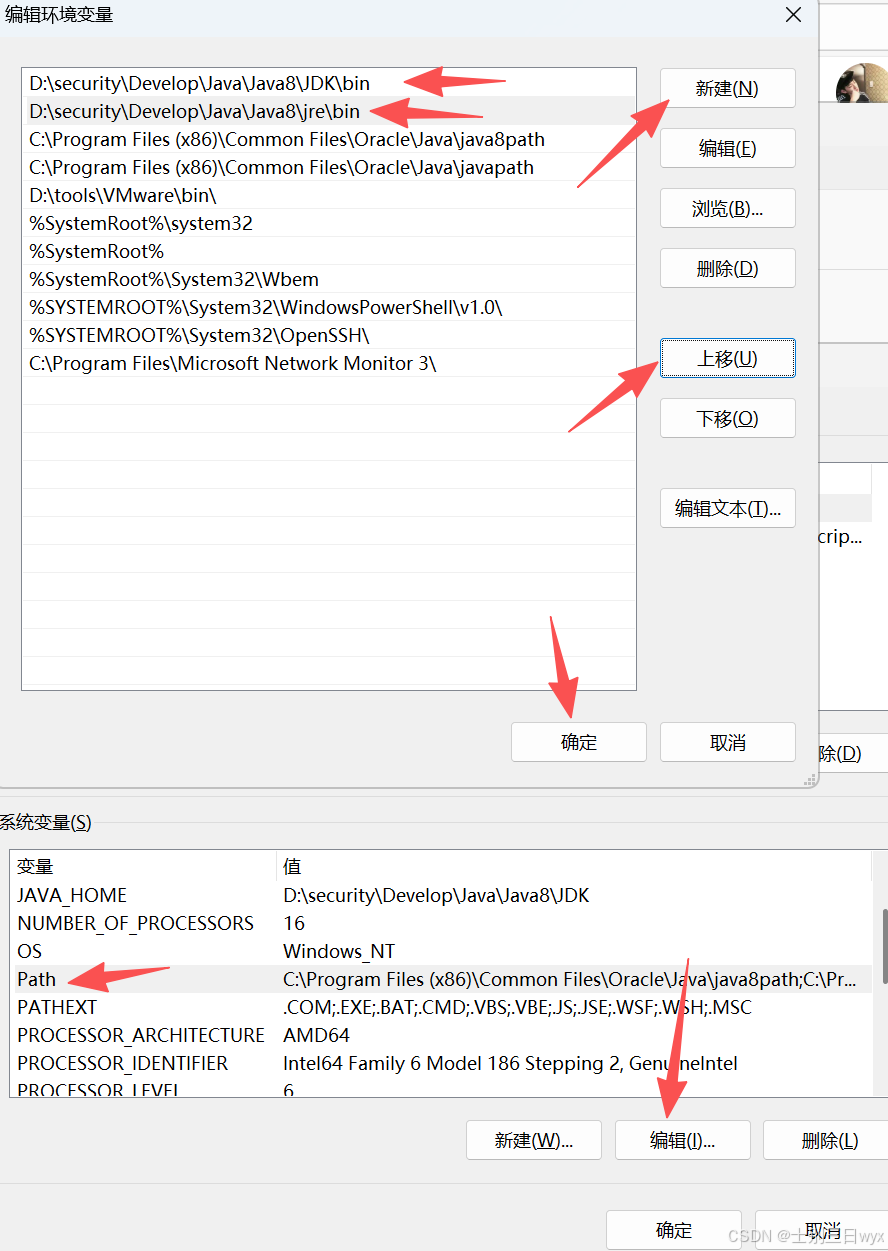888x1251 pixels.
Task: Click the Windows_NT value cell
Action: (x=339, y=951)
